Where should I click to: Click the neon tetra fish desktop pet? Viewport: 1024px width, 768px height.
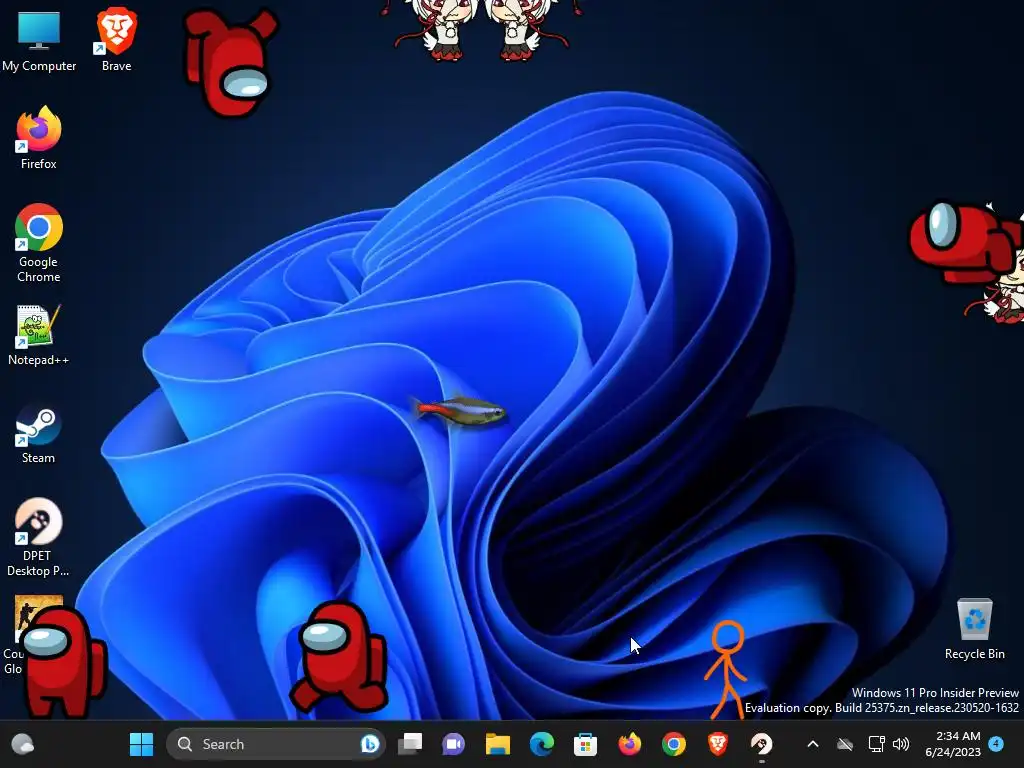[x=461, y=411]
